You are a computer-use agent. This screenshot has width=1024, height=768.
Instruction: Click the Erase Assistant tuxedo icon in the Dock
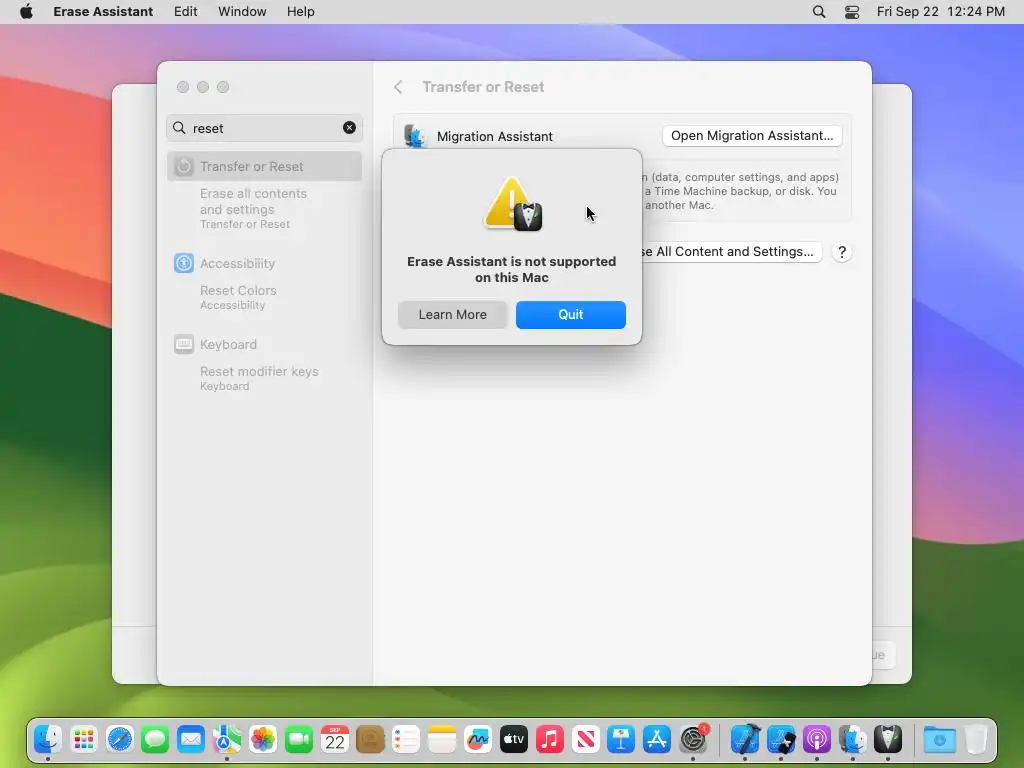(888, 739)
